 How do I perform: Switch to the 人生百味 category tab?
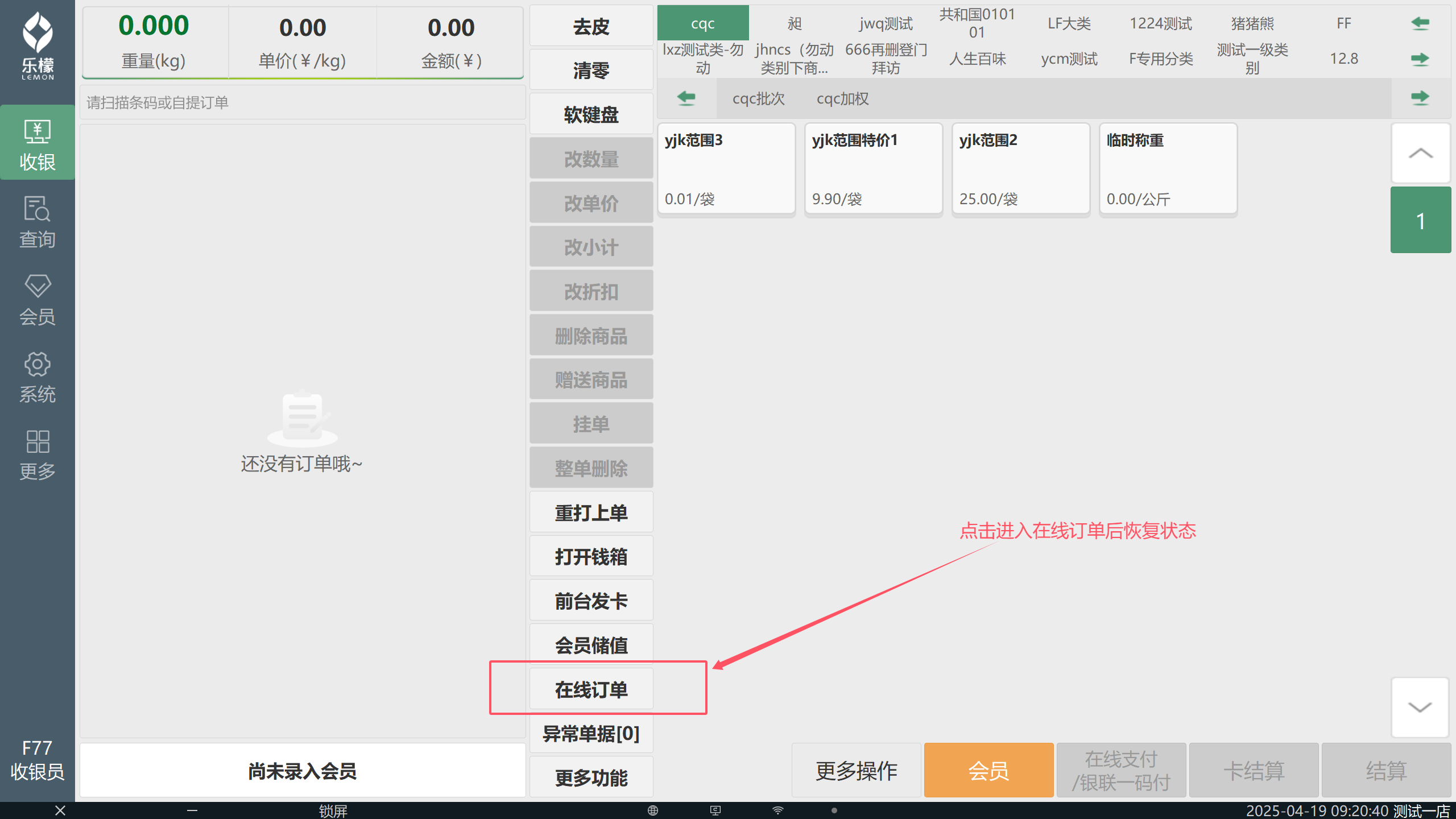(x=978, y=59)
